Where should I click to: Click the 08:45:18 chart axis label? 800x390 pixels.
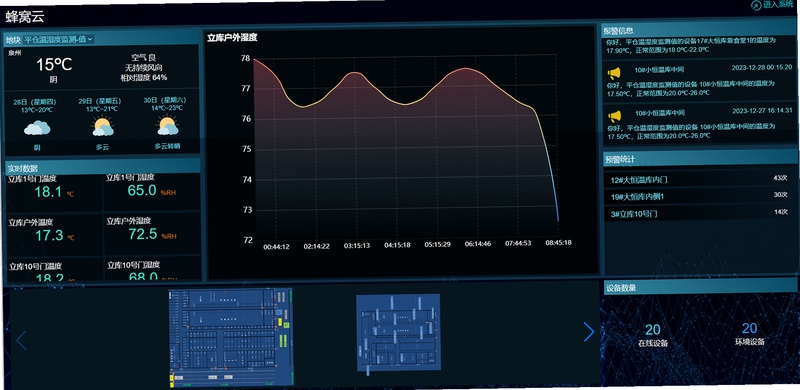click(x=558, y=242)
